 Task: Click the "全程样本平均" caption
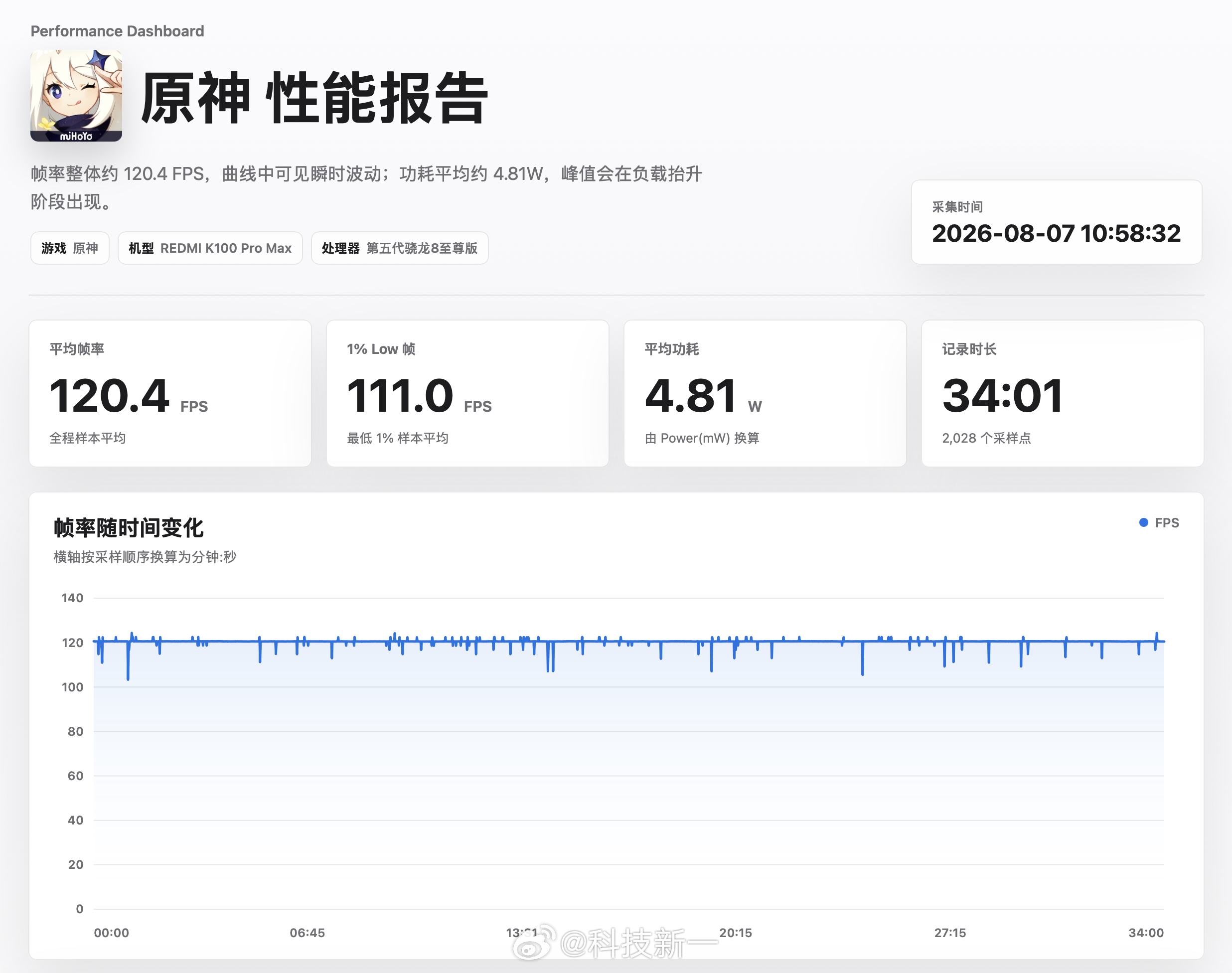88,438
